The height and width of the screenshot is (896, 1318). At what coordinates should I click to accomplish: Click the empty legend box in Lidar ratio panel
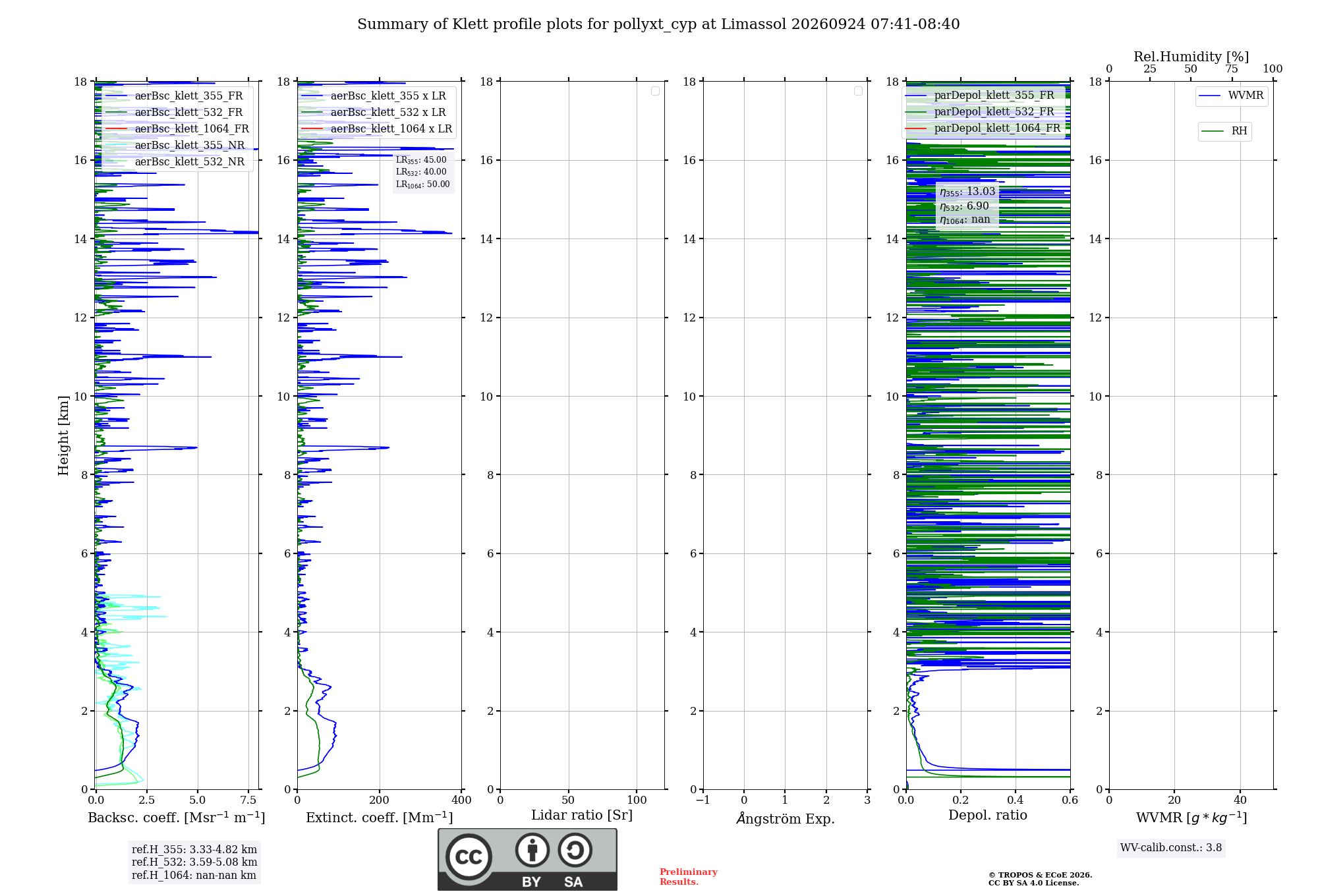(655, 91)
